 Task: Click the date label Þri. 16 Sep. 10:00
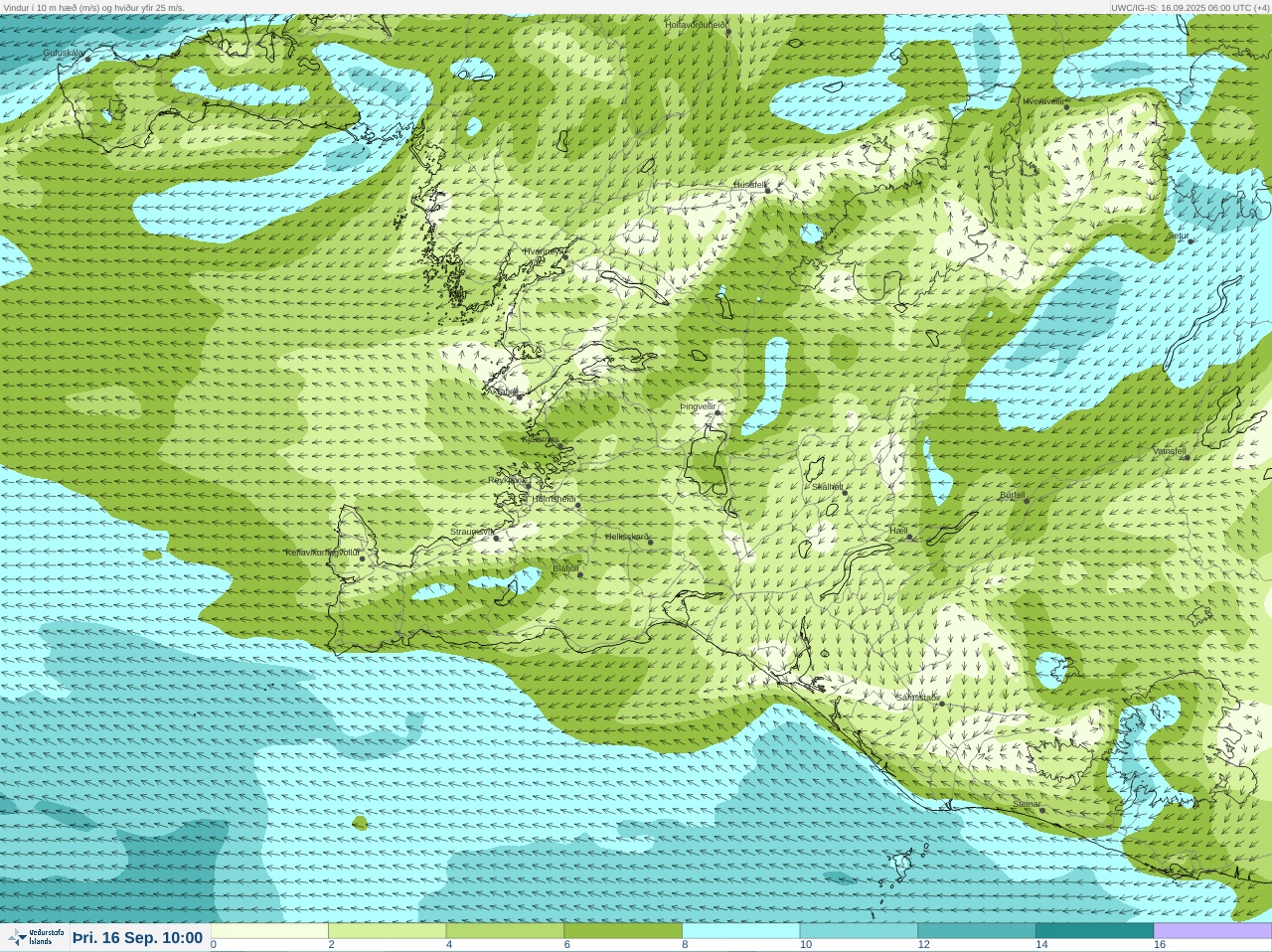pos(137,938)
